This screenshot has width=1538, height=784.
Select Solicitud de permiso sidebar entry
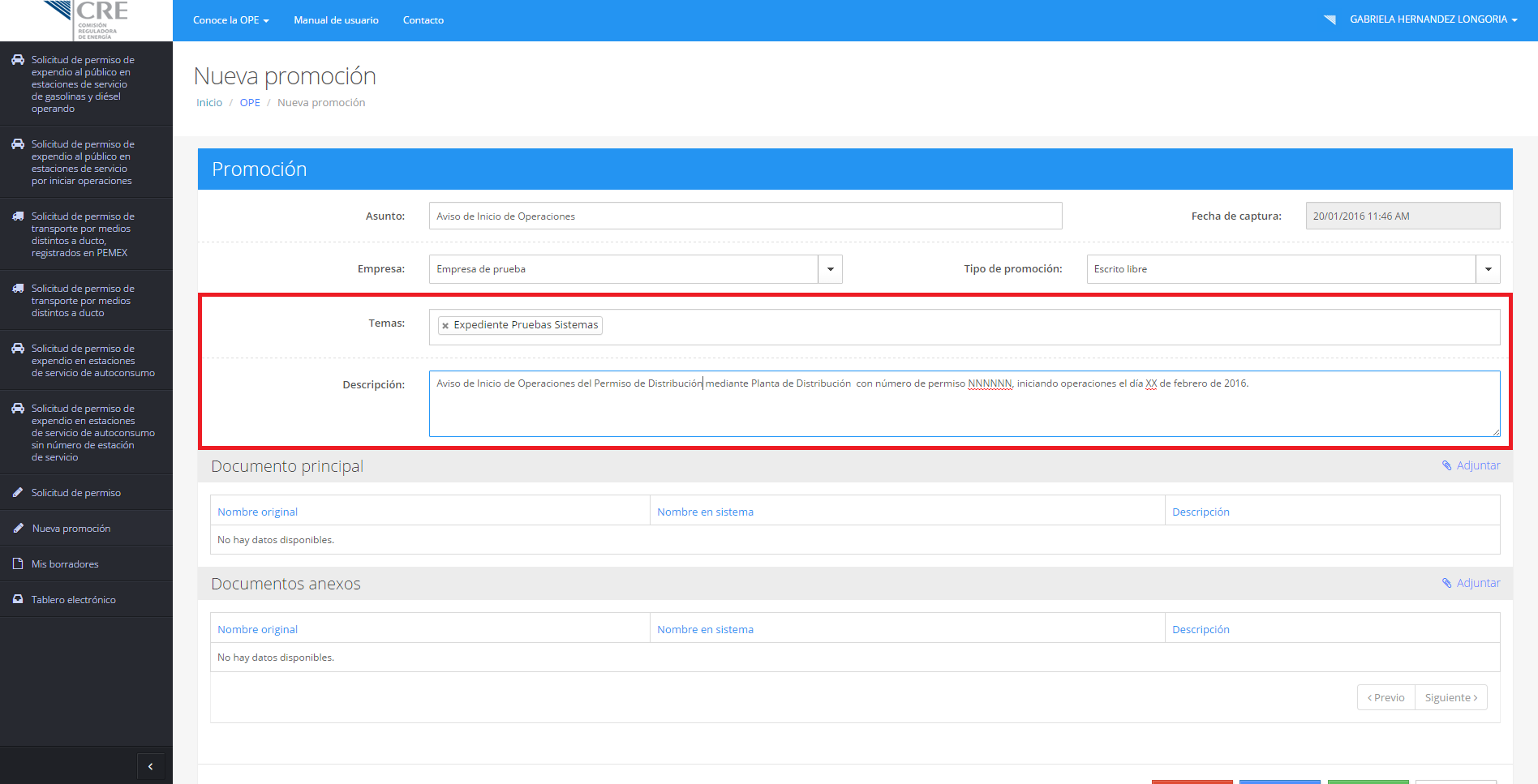tap(86, 492)
